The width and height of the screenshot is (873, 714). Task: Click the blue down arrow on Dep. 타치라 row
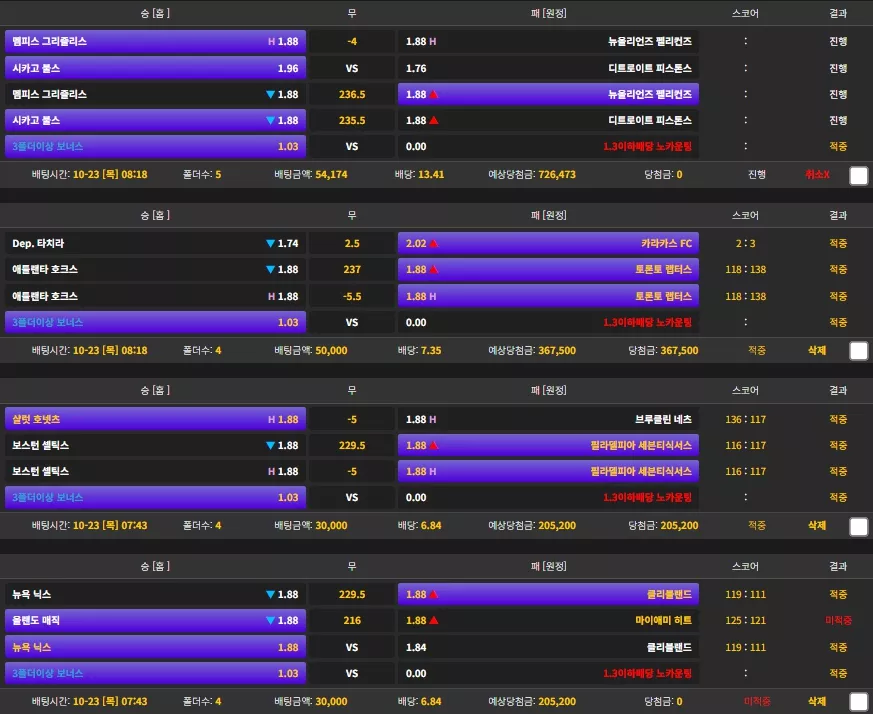pyautogui.click(x=271, y=243)
